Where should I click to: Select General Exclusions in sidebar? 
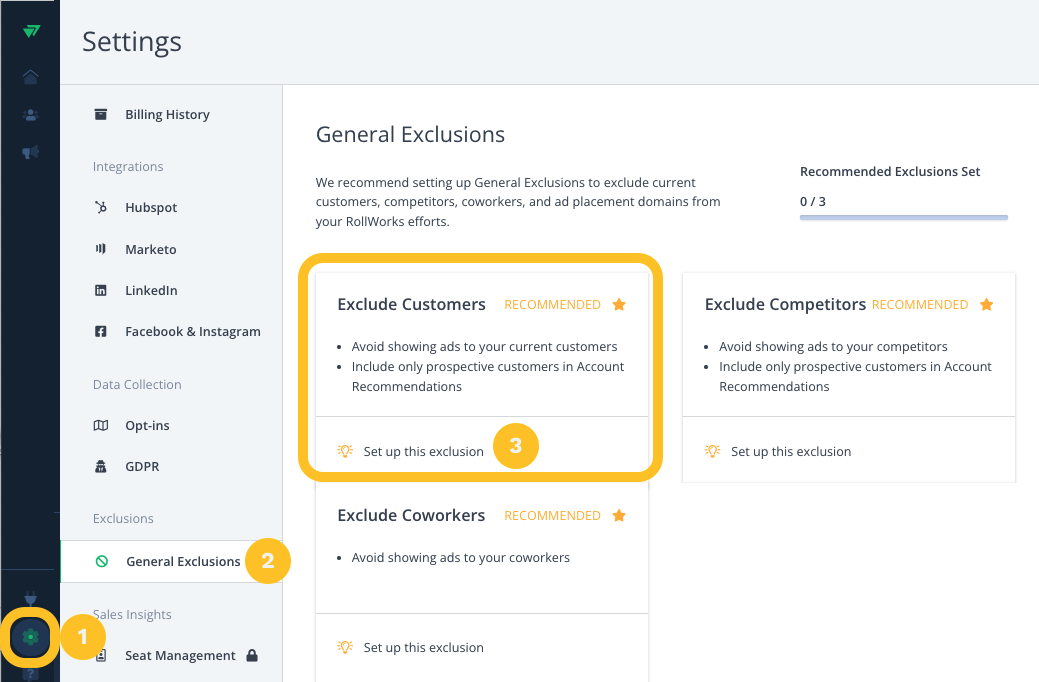point(172,561)
